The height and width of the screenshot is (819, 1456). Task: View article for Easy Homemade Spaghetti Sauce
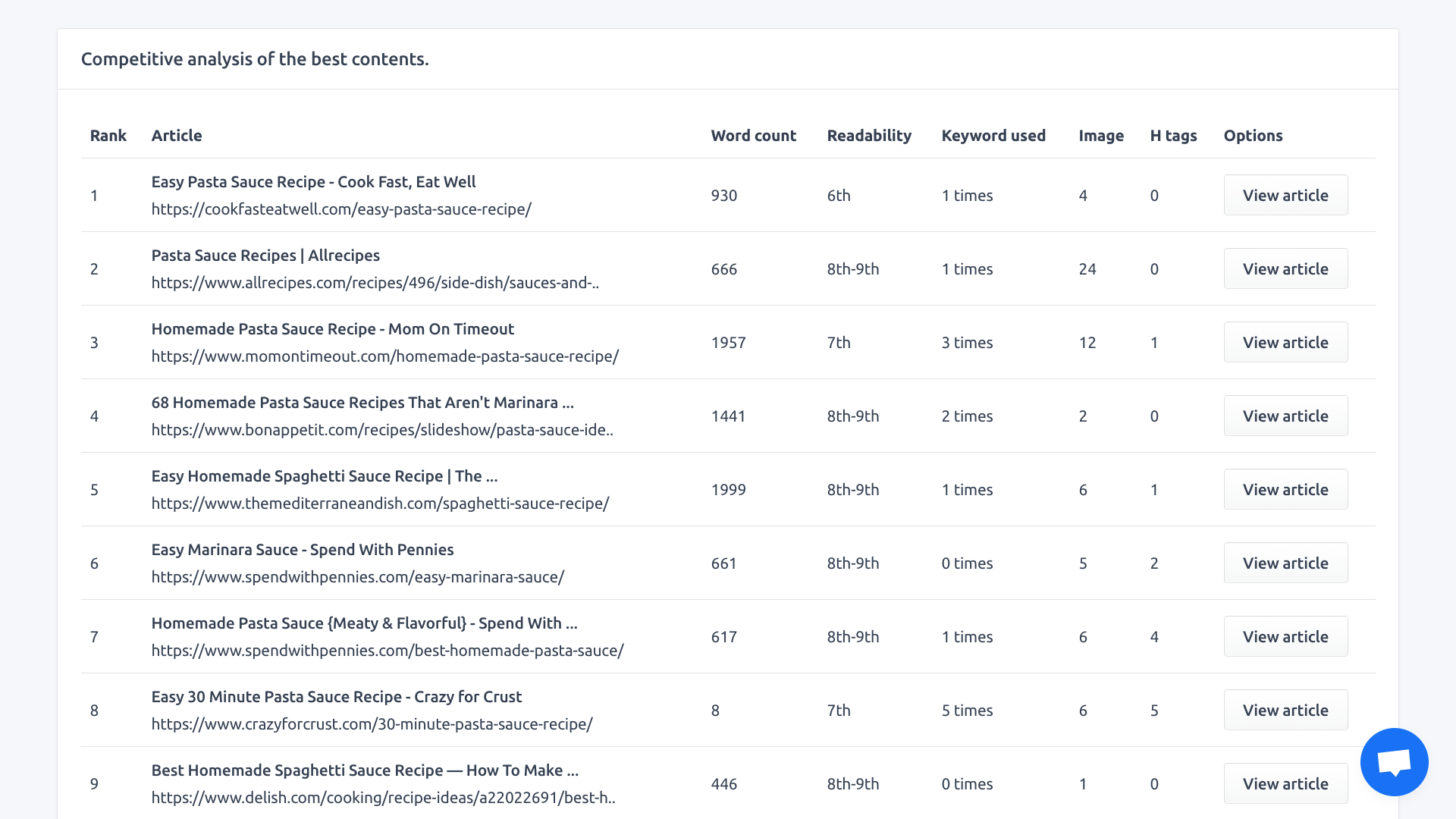pyautogui.click(x=1285, y=489)
